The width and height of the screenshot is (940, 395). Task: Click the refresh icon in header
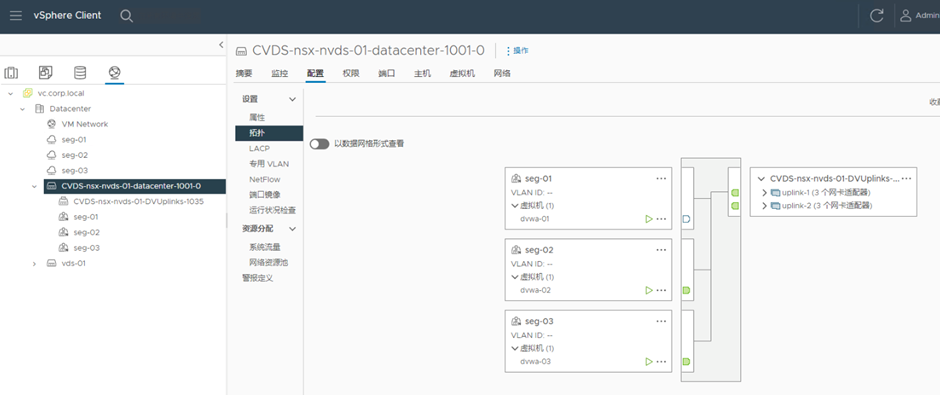point(876,16)
